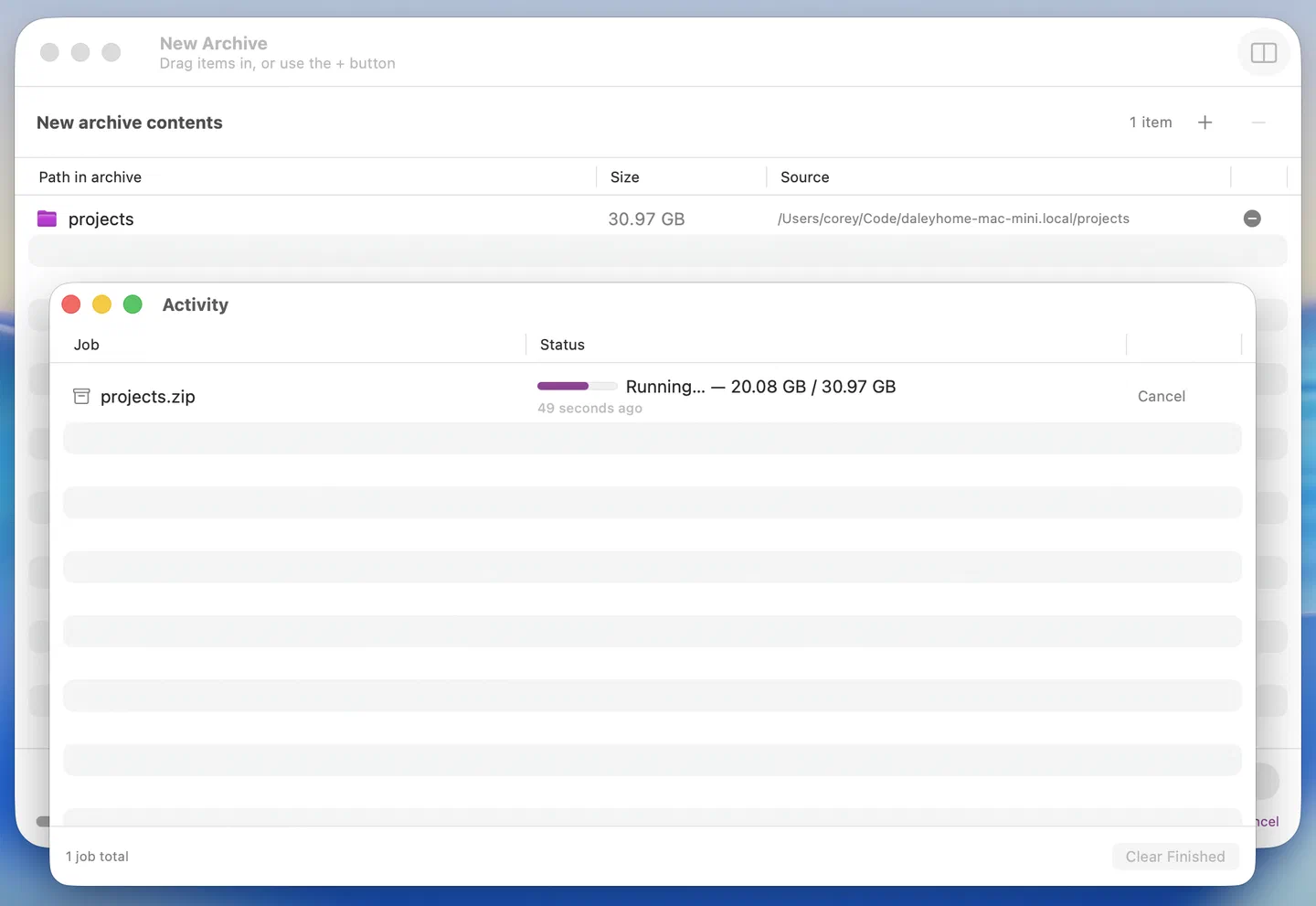Click the New Archive window title
Viewport: 1316px width, 906px height.
(214, 43)
